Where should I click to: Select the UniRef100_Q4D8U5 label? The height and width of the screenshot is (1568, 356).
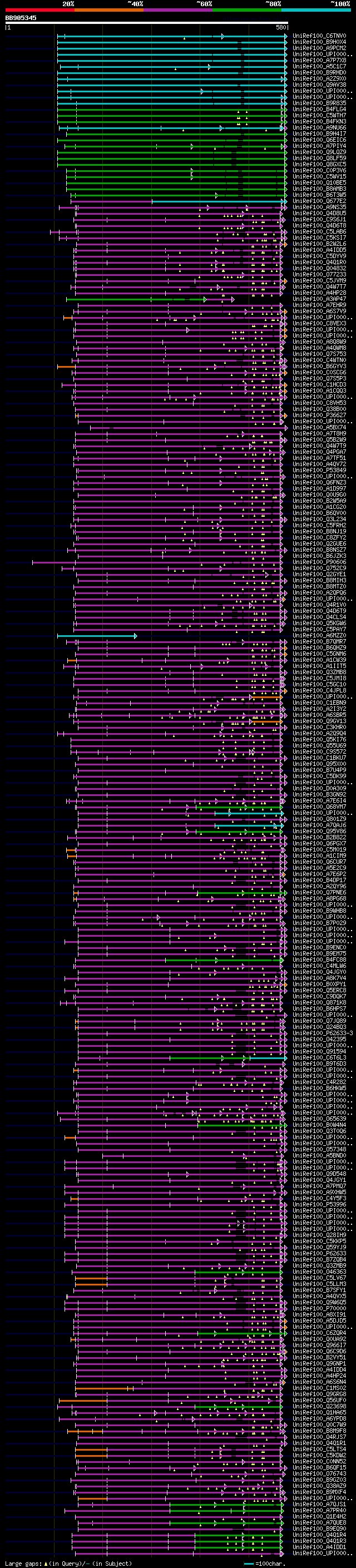319,213
